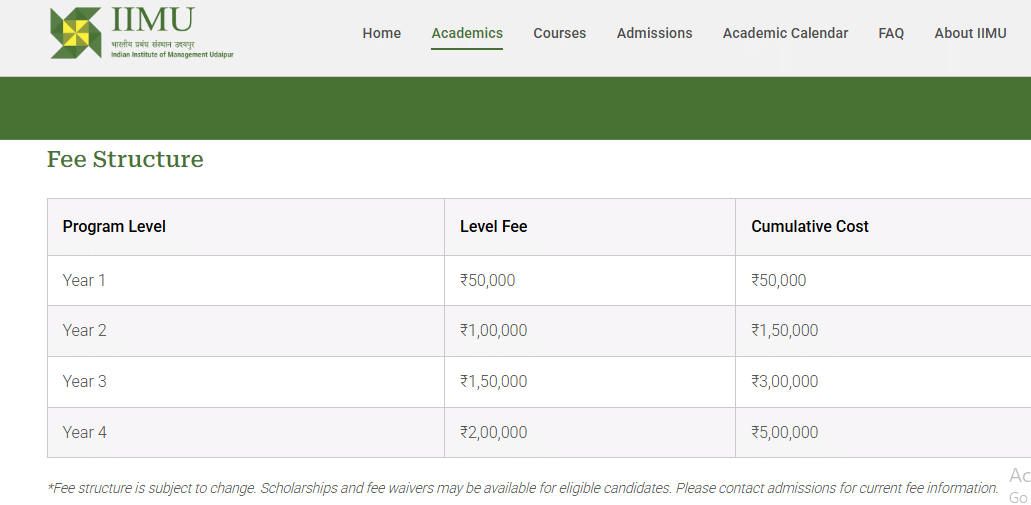Click the IIMU pinwheel logo icon

(x=76, y=32)
